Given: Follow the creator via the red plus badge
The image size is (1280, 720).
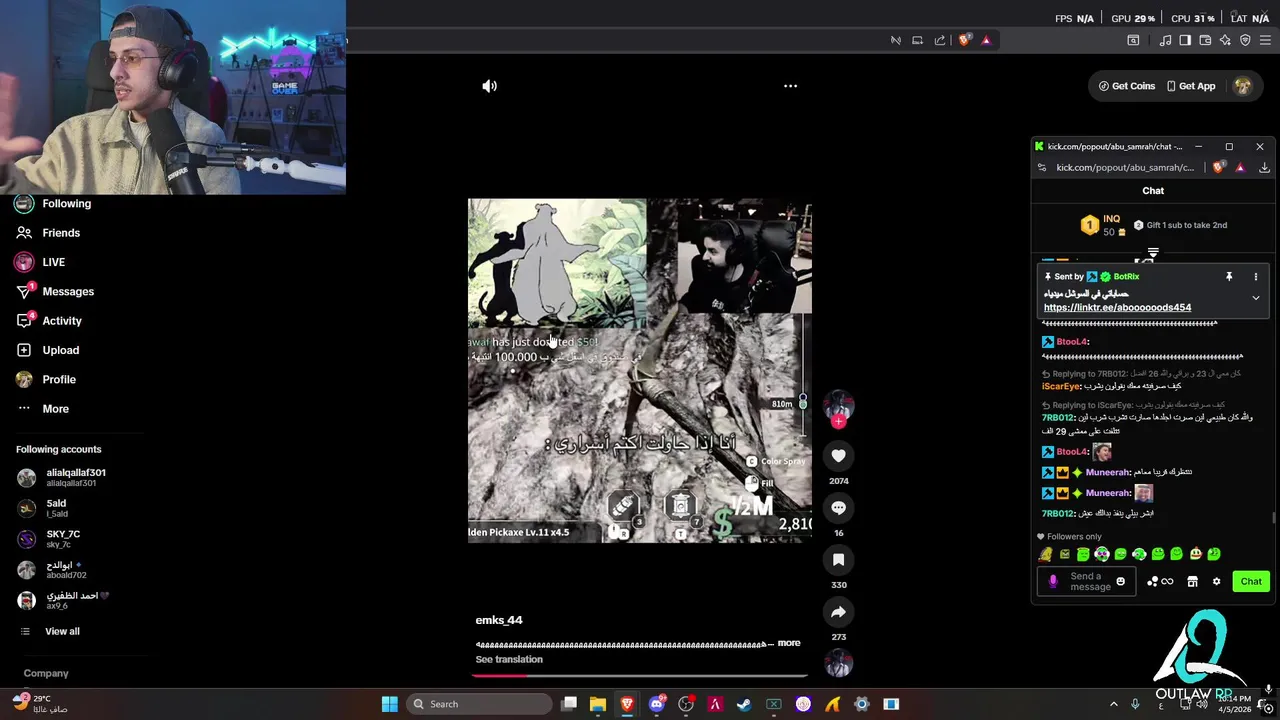Looking at the screenshot, I should [838, 422].
